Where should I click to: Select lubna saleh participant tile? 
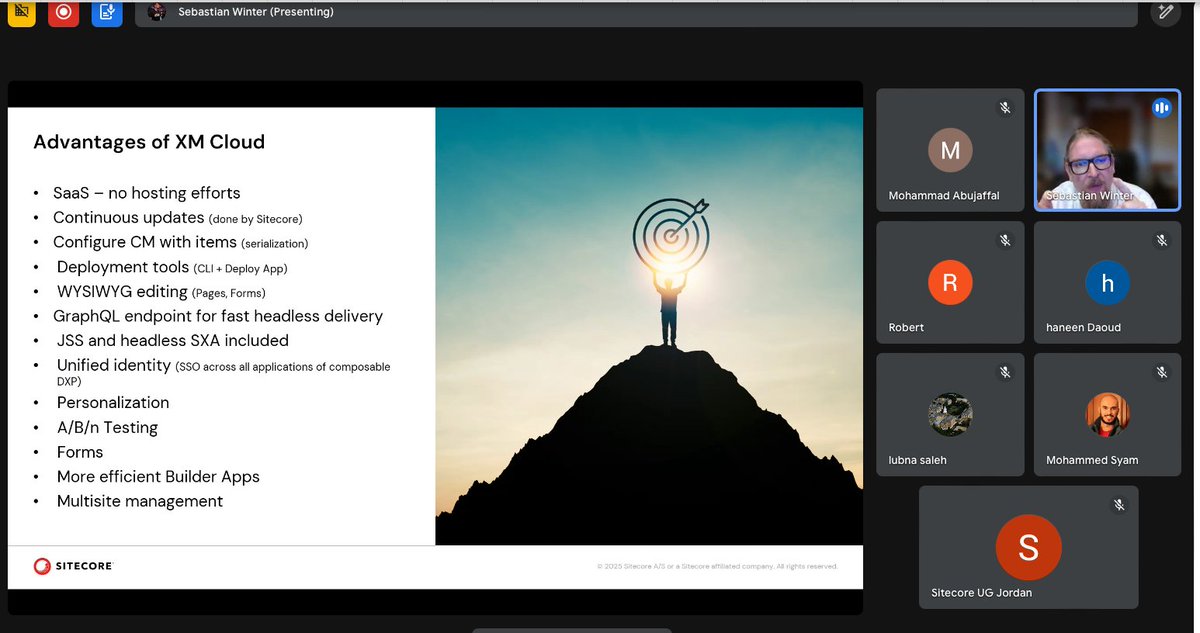tap(950, 414)
